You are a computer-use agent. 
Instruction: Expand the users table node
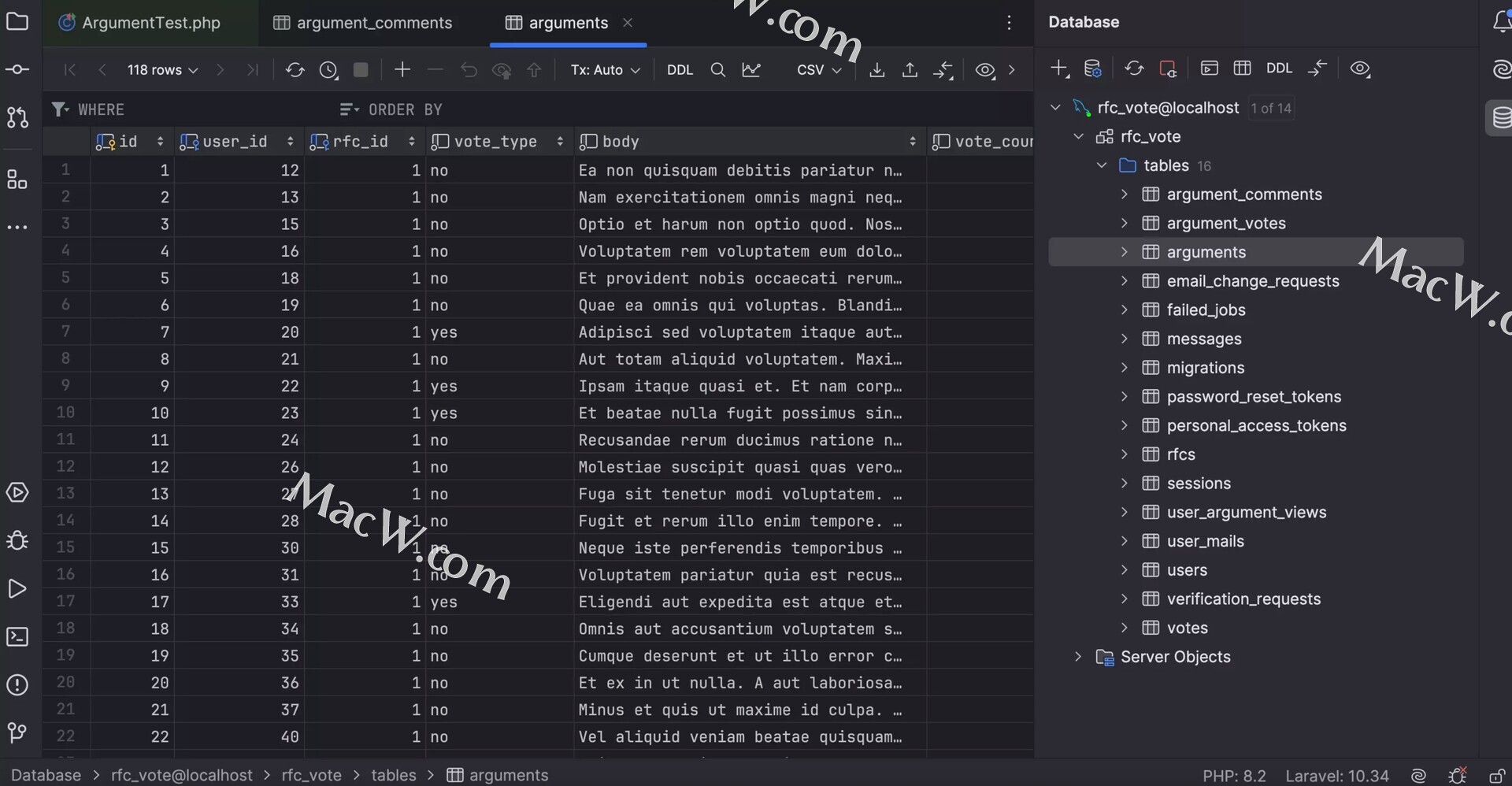[x=1125, y=570]
